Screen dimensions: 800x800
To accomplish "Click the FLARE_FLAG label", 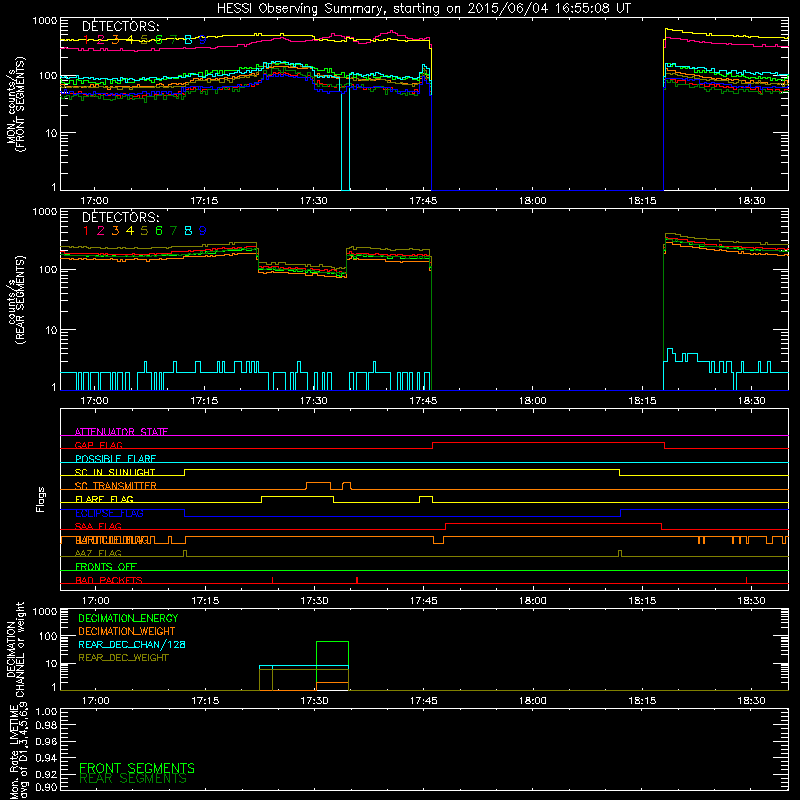I will [x=104, y=499].
